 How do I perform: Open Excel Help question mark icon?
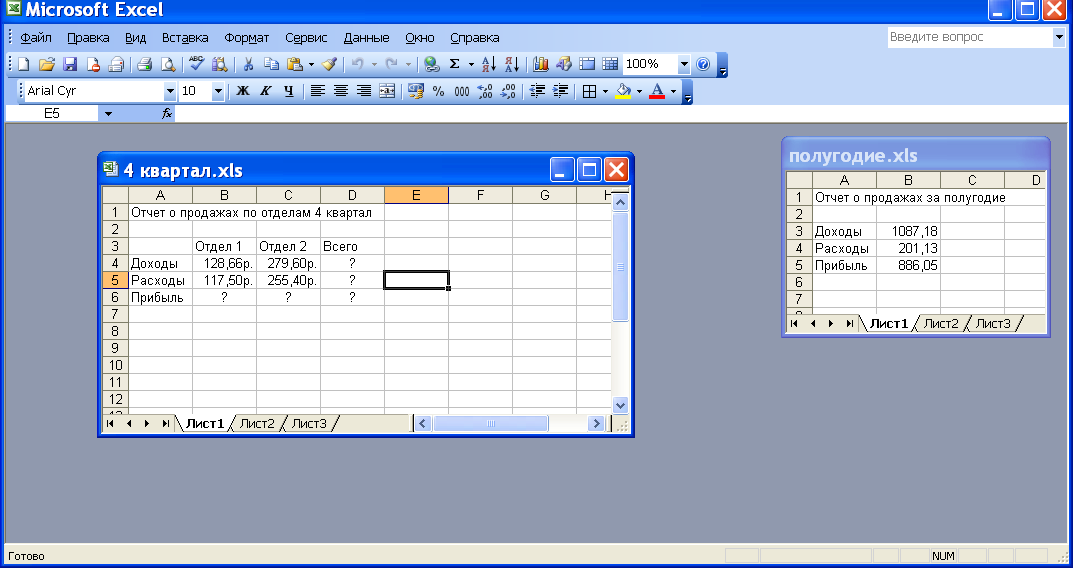[703, 64]
